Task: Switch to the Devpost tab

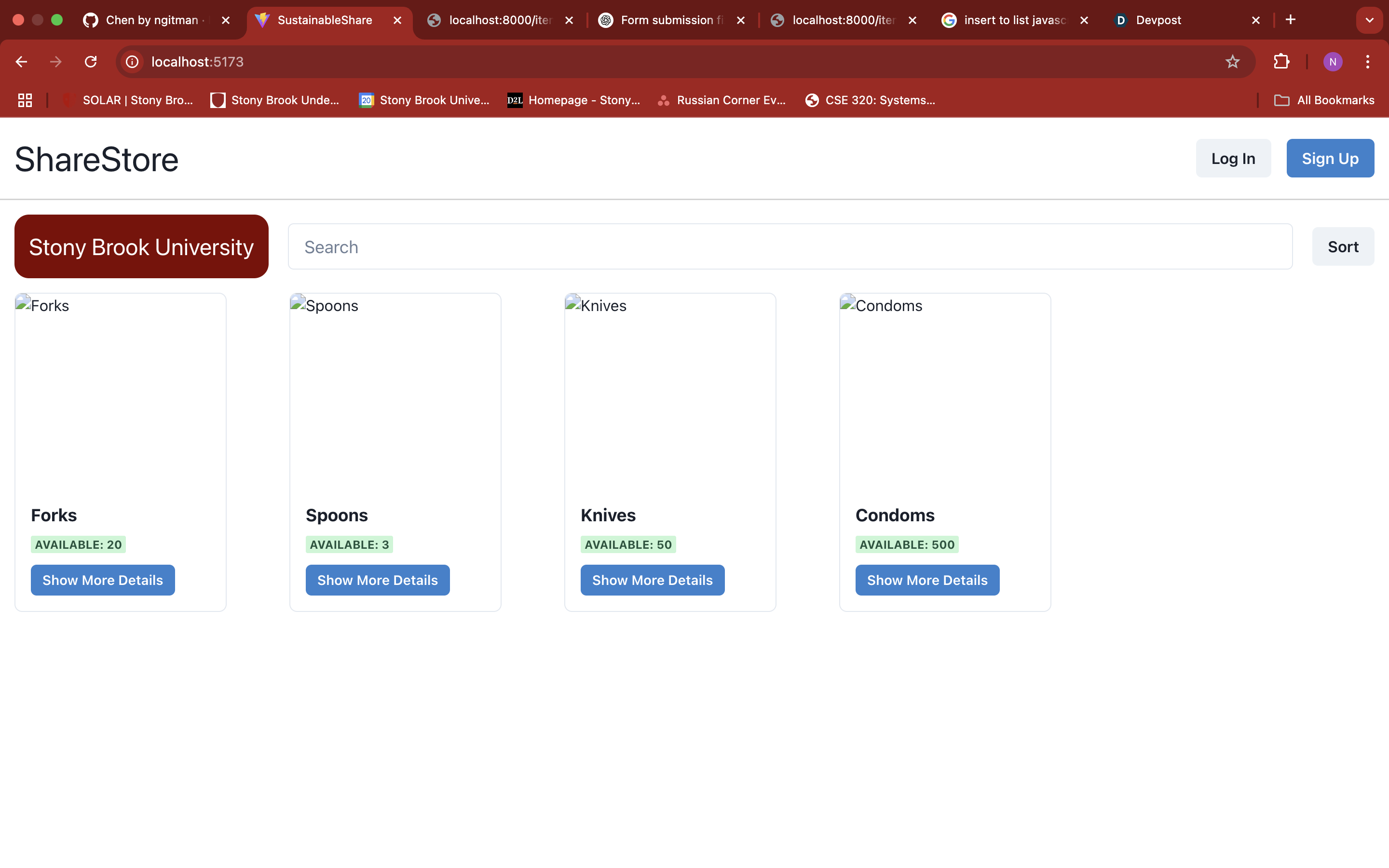Action: [x=1158, y=20]
